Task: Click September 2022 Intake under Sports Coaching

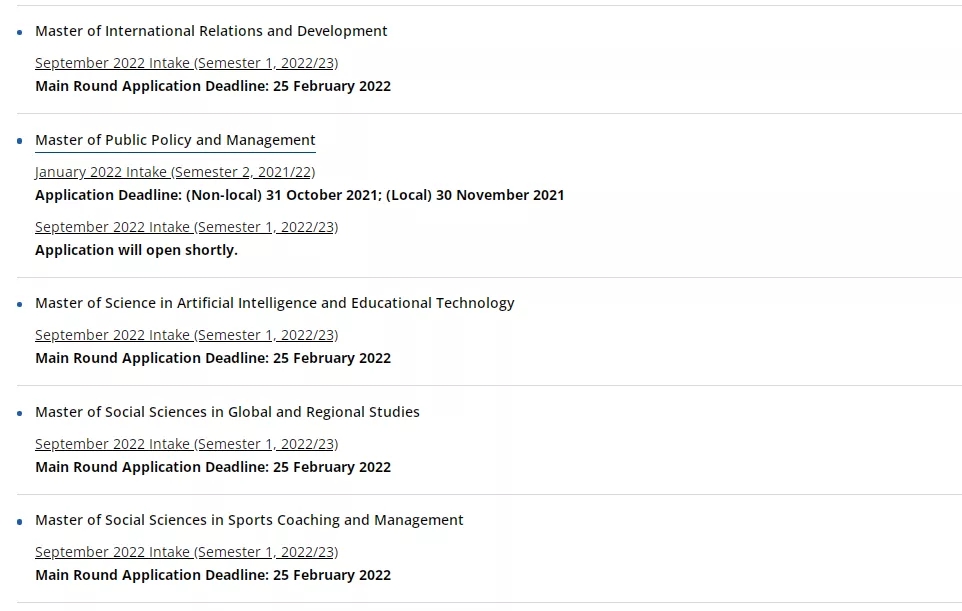Action: (x=186, y=552)
